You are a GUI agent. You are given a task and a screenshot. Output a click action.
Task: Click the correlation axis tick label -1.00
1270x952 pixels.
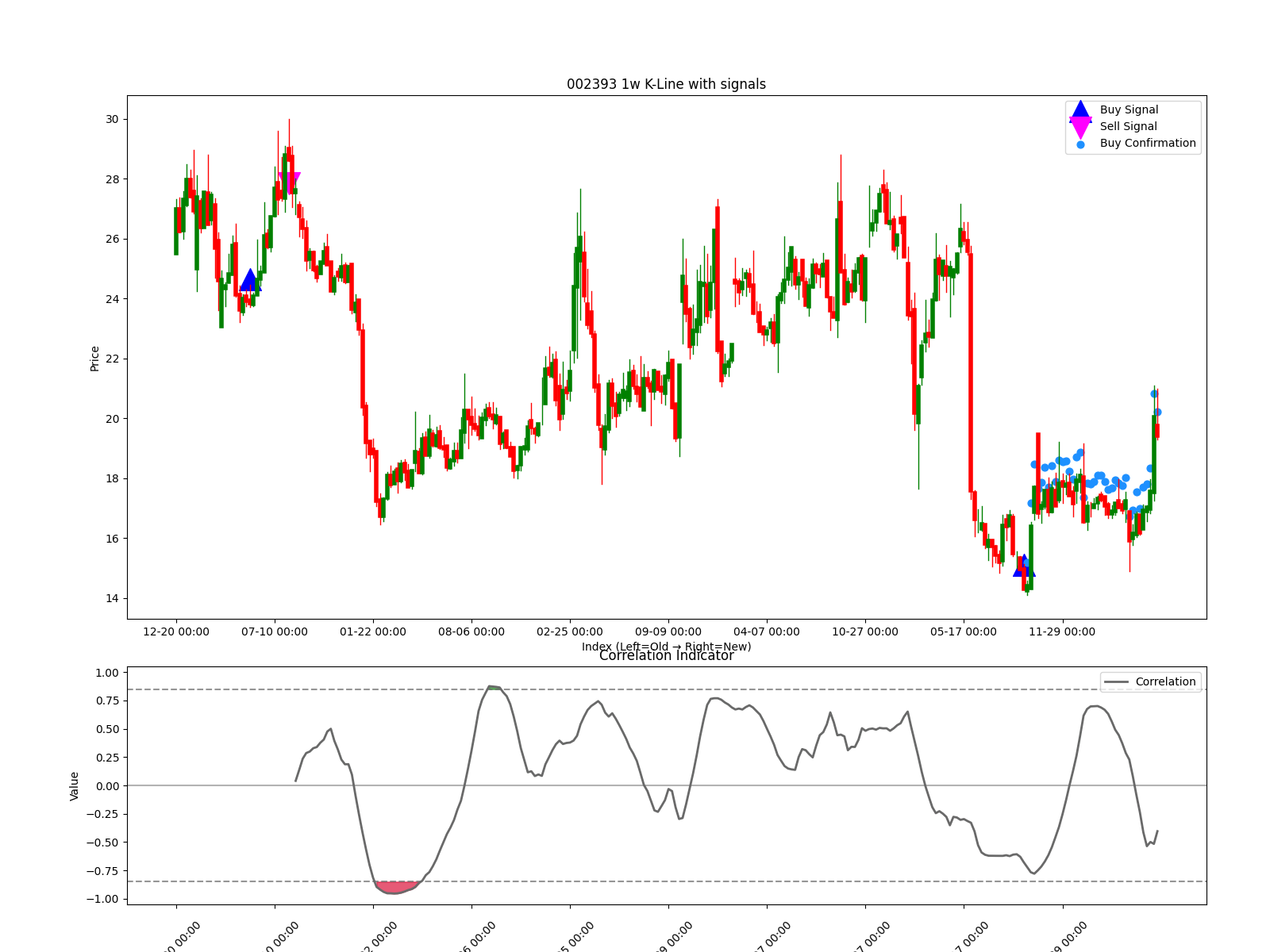coord(103,899)
